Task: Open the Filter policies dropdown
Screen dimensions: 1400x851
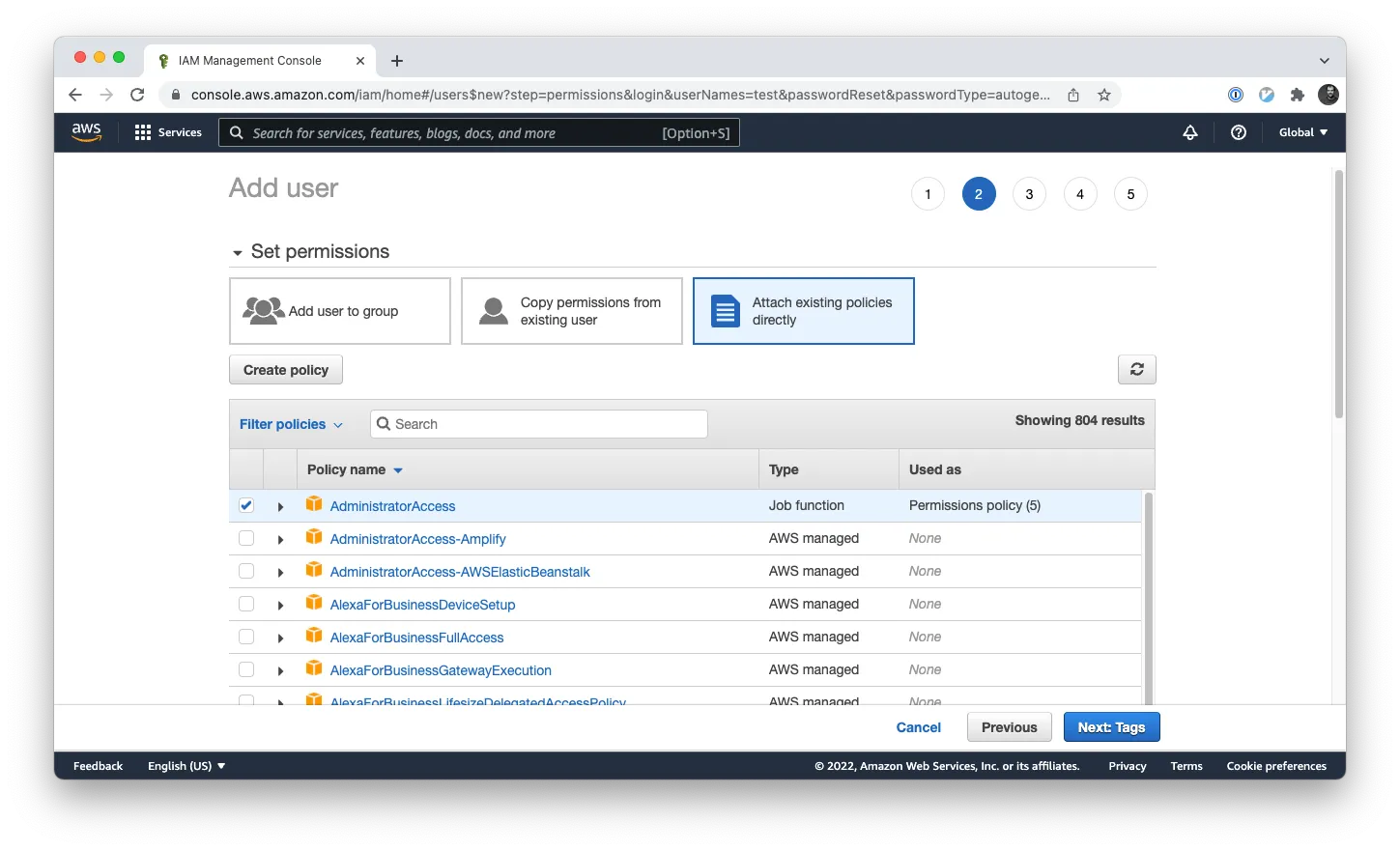Action: (x=291, y=424)
